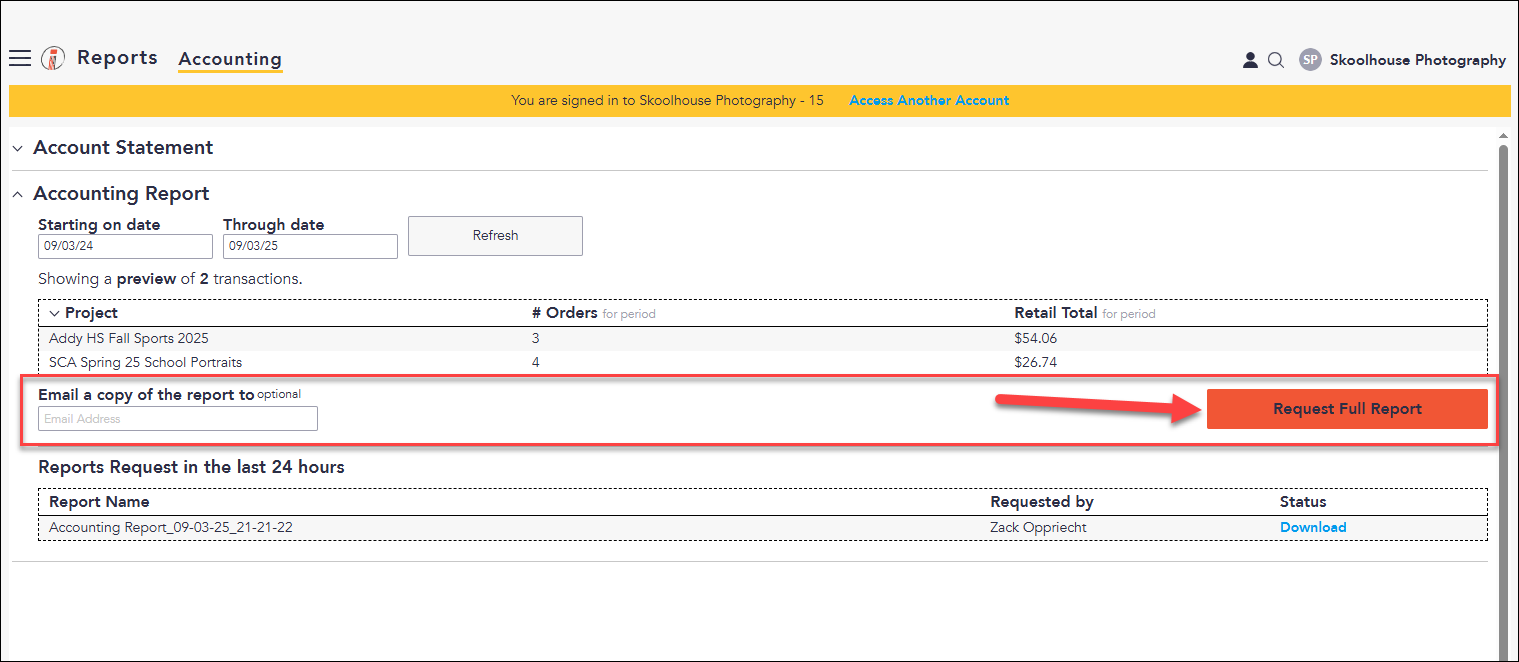Select the Addy HS Fall Sports 2025 row
This screenshot has width=1519, height=662.
pos(763,339)
